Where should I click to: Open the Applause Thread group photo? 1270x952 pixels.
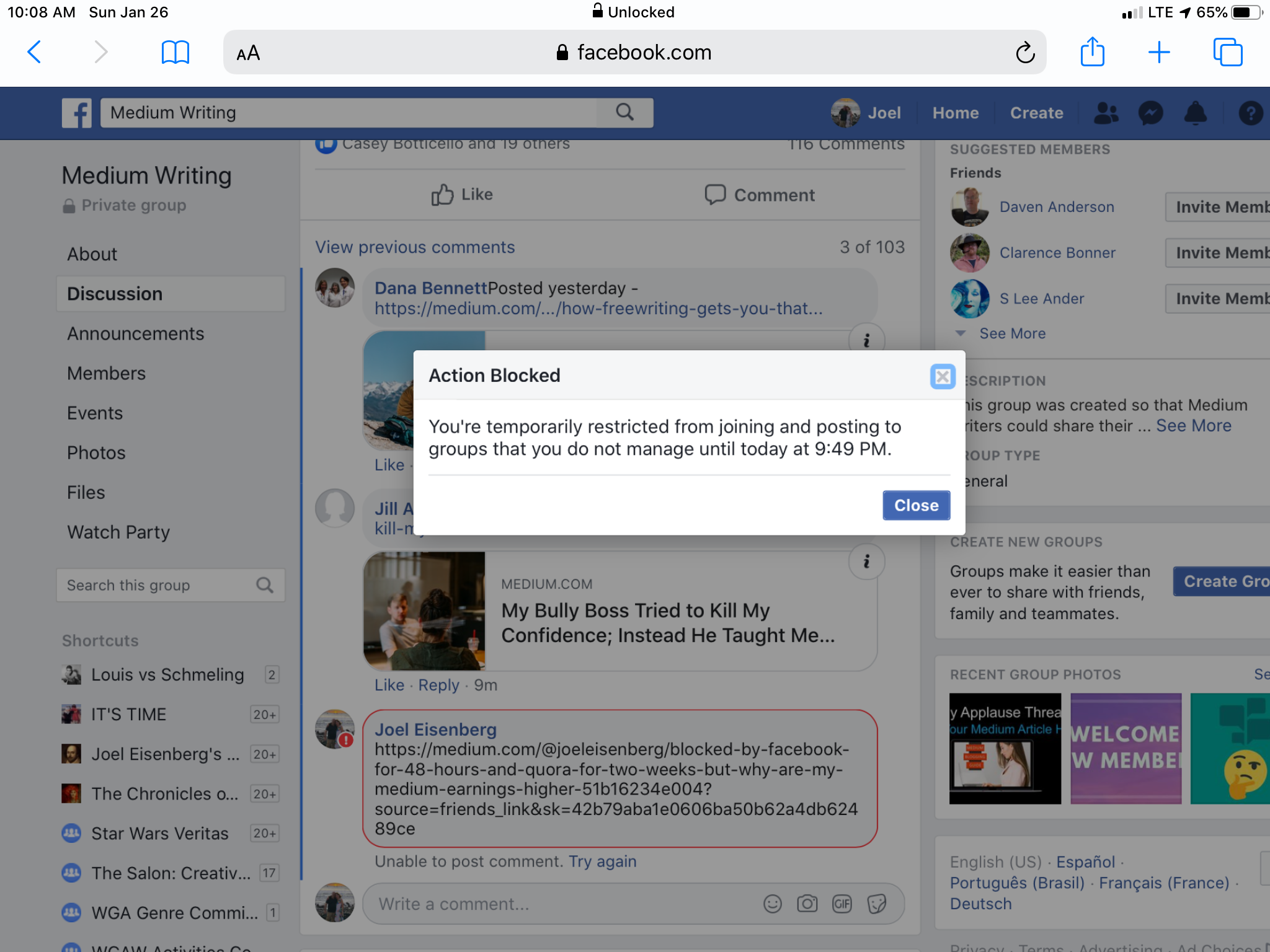(1005, 749)
